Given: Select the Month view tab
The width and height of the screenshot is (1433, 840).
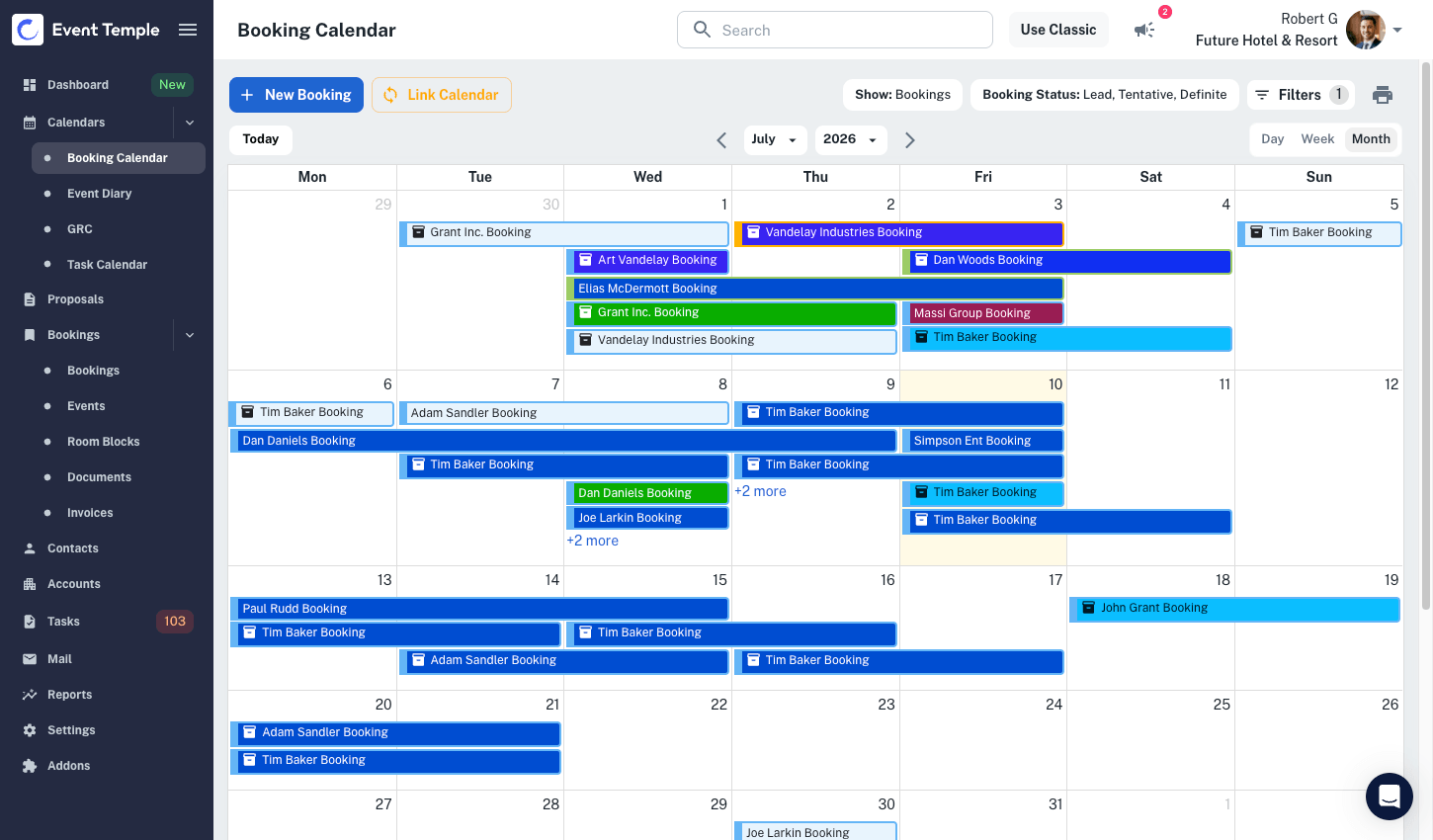Looking at the screenshot, I should (x=1371, y=139).
